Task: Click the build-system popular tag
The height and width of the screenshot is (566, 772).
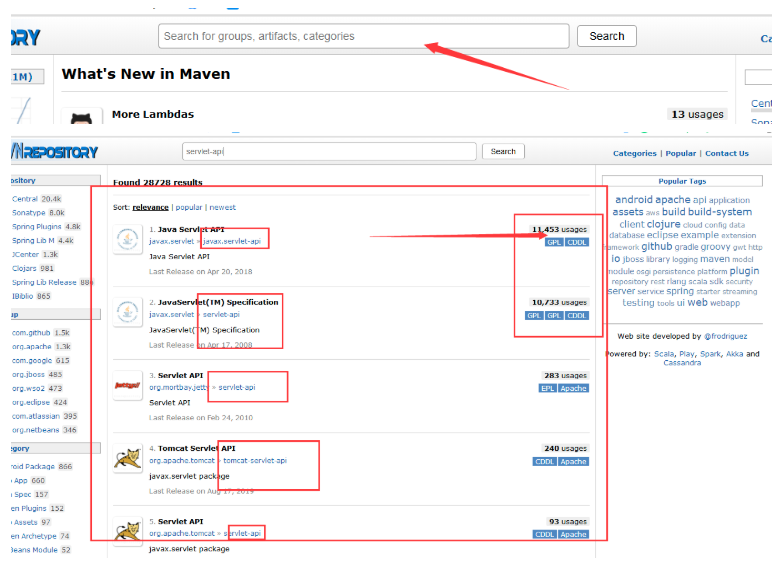Action: click(x=720, y=212)
